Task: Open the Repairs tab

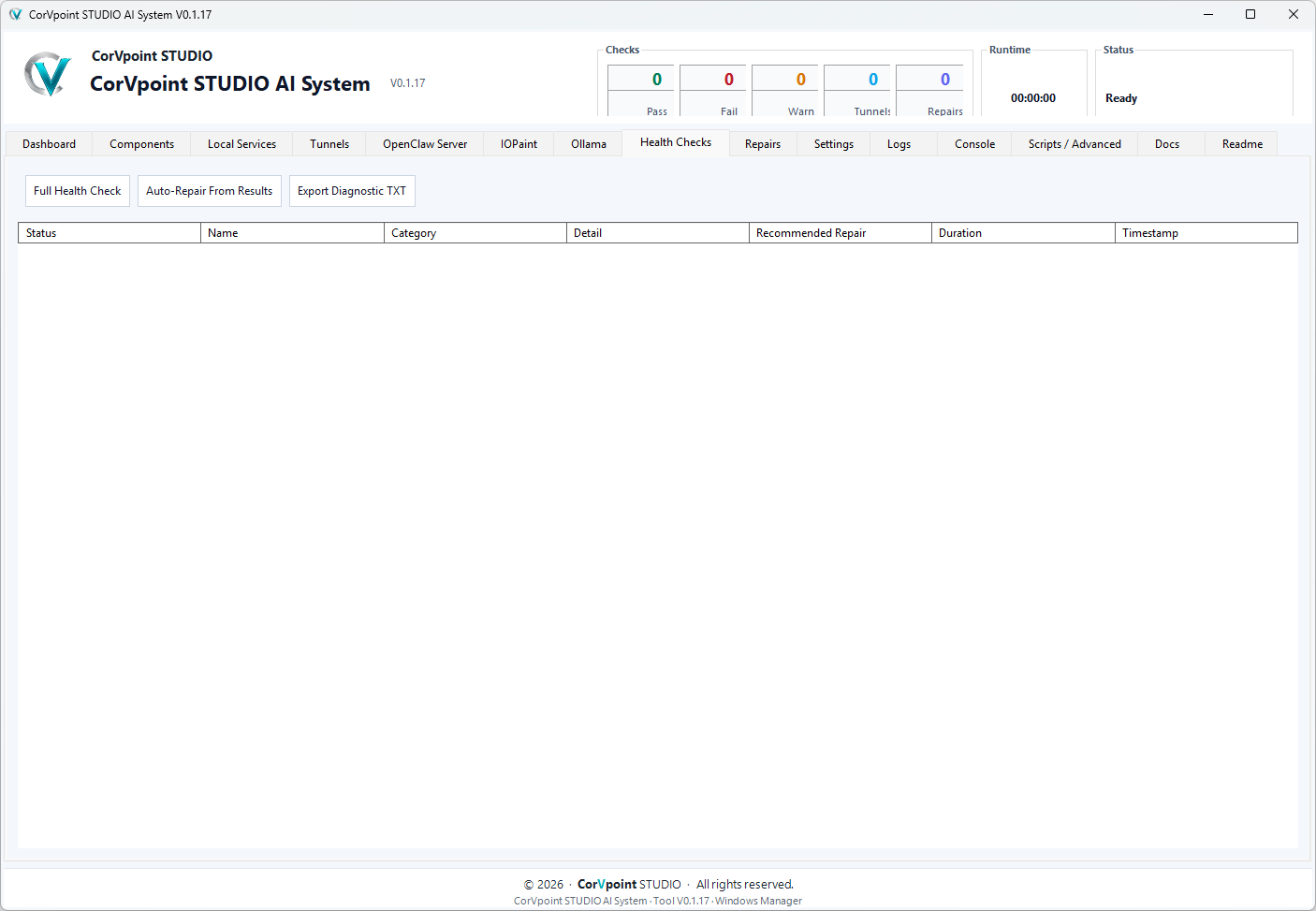Action: [763, 144]
